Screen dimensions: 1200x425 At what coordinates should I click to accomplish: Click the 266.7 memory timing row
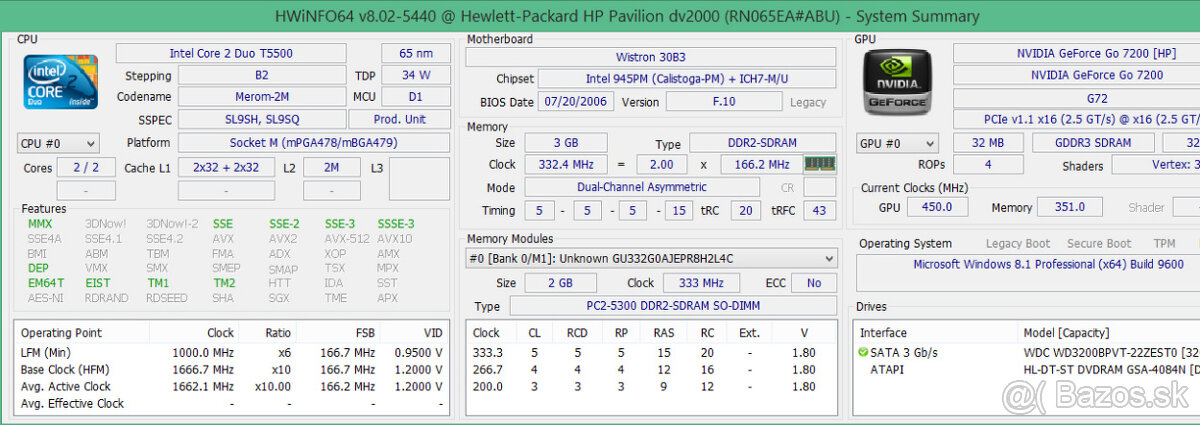point(652,370)
